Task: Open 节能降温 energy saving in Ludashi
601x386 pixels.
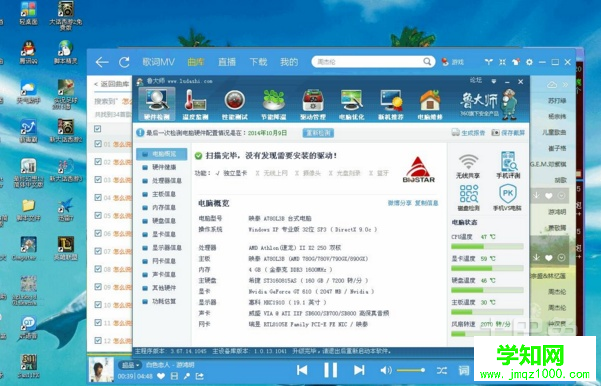Action: pos(274,104)
